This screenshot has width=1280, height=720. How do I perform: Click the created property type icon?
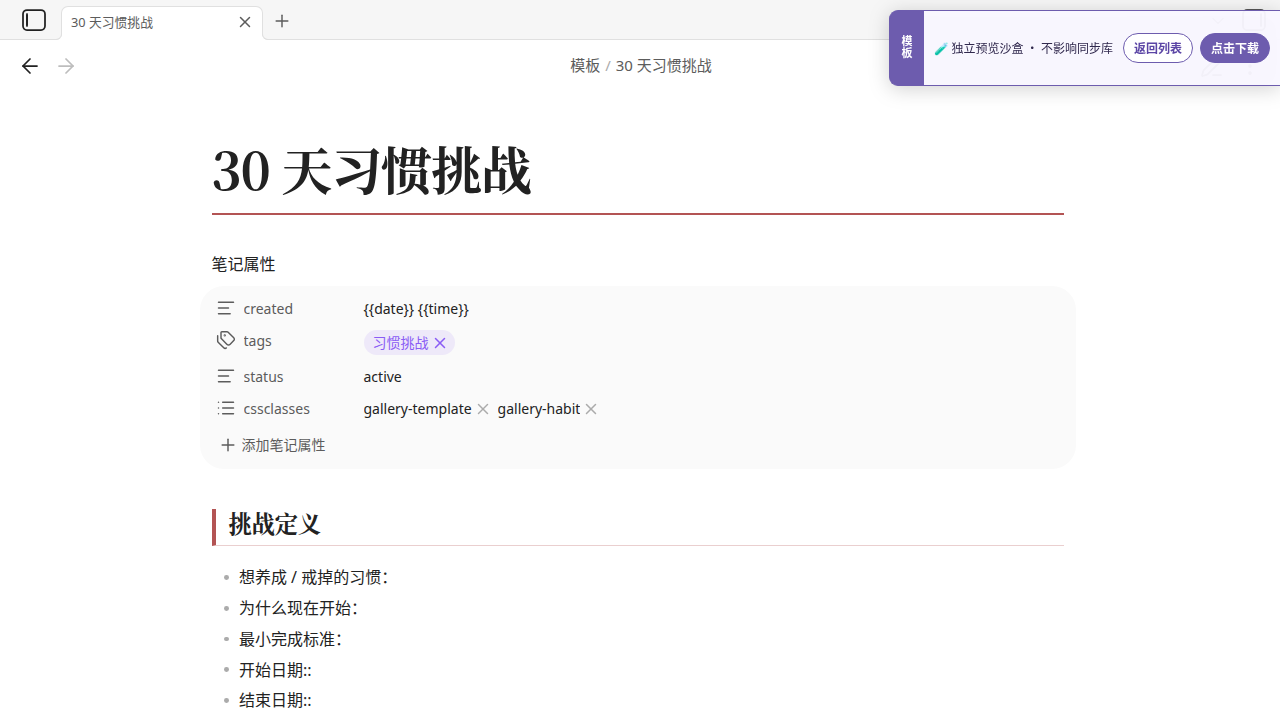(226, 308)
